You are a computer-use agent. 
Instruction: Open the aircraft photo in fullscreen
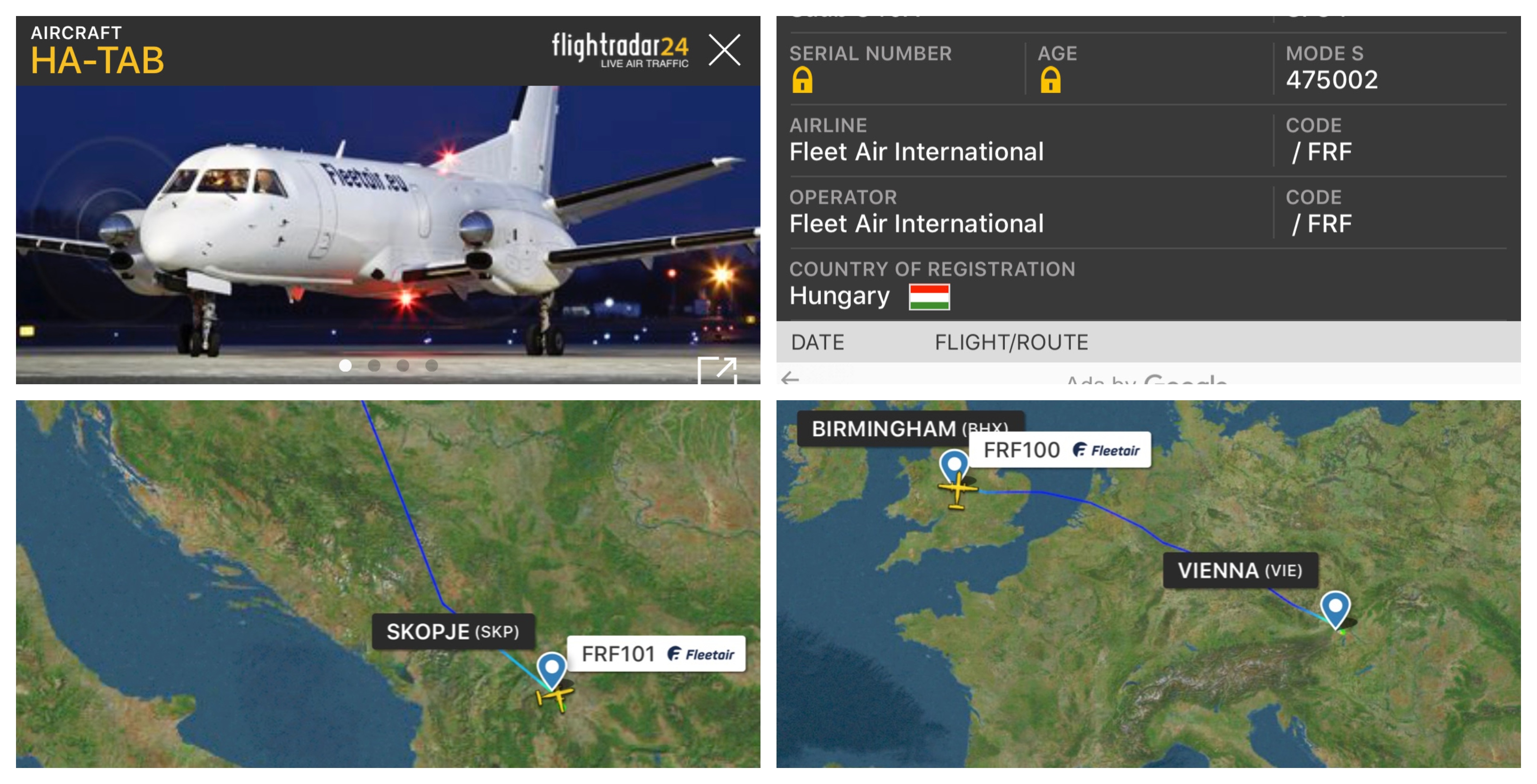pos(717,371)
